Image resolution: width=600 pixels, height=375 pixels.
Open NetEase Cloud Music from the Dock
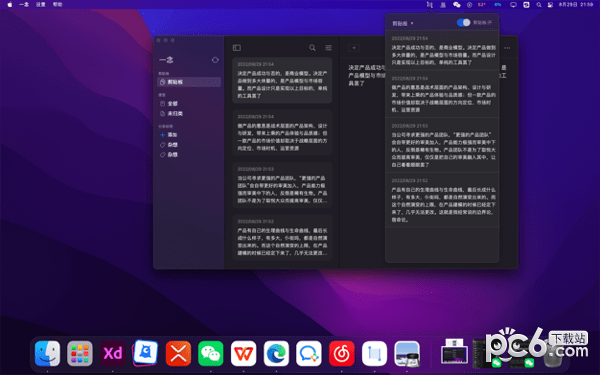(342, 353)
